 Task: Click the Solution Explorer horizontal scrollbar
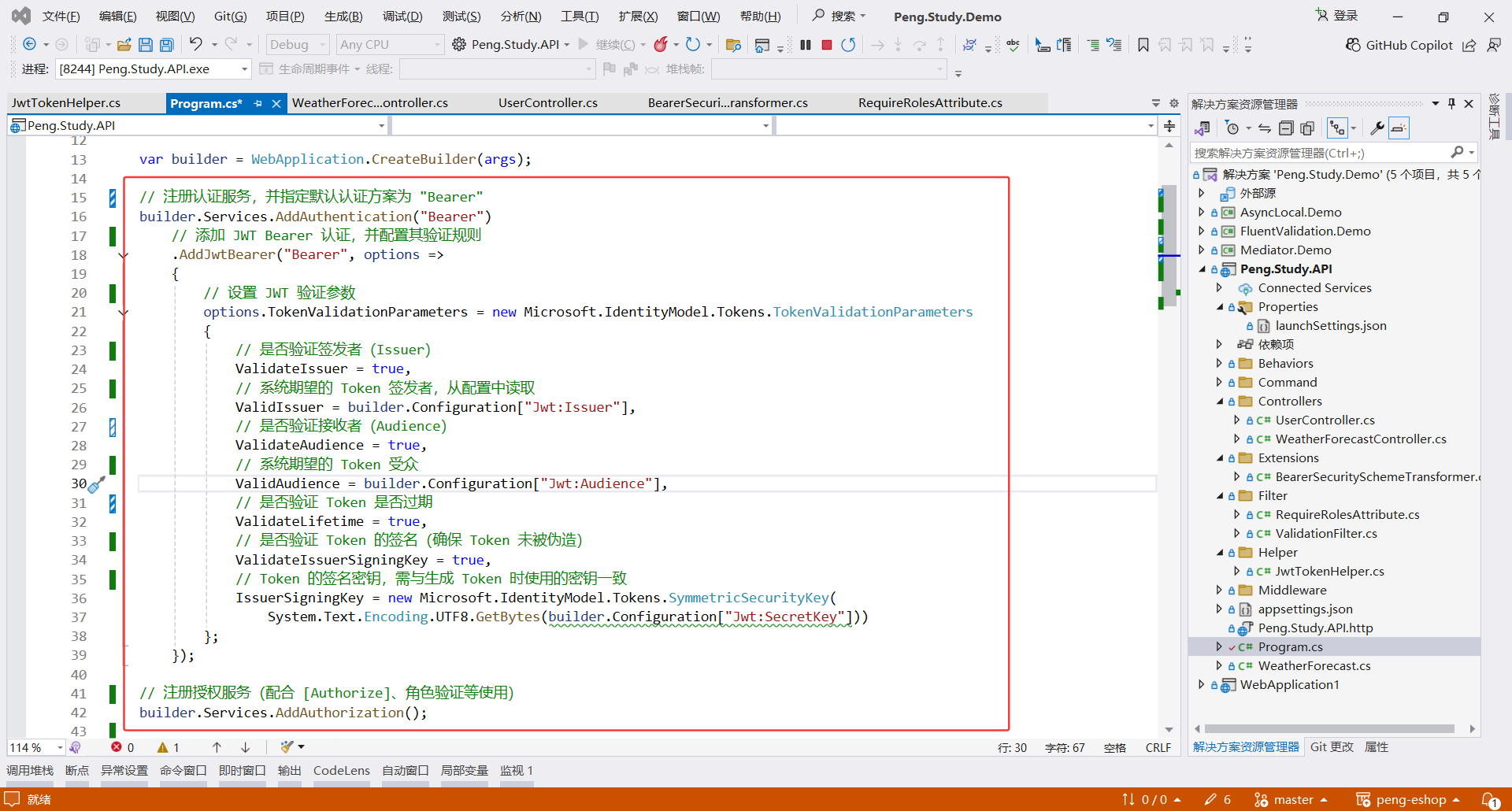(1329, 729)
